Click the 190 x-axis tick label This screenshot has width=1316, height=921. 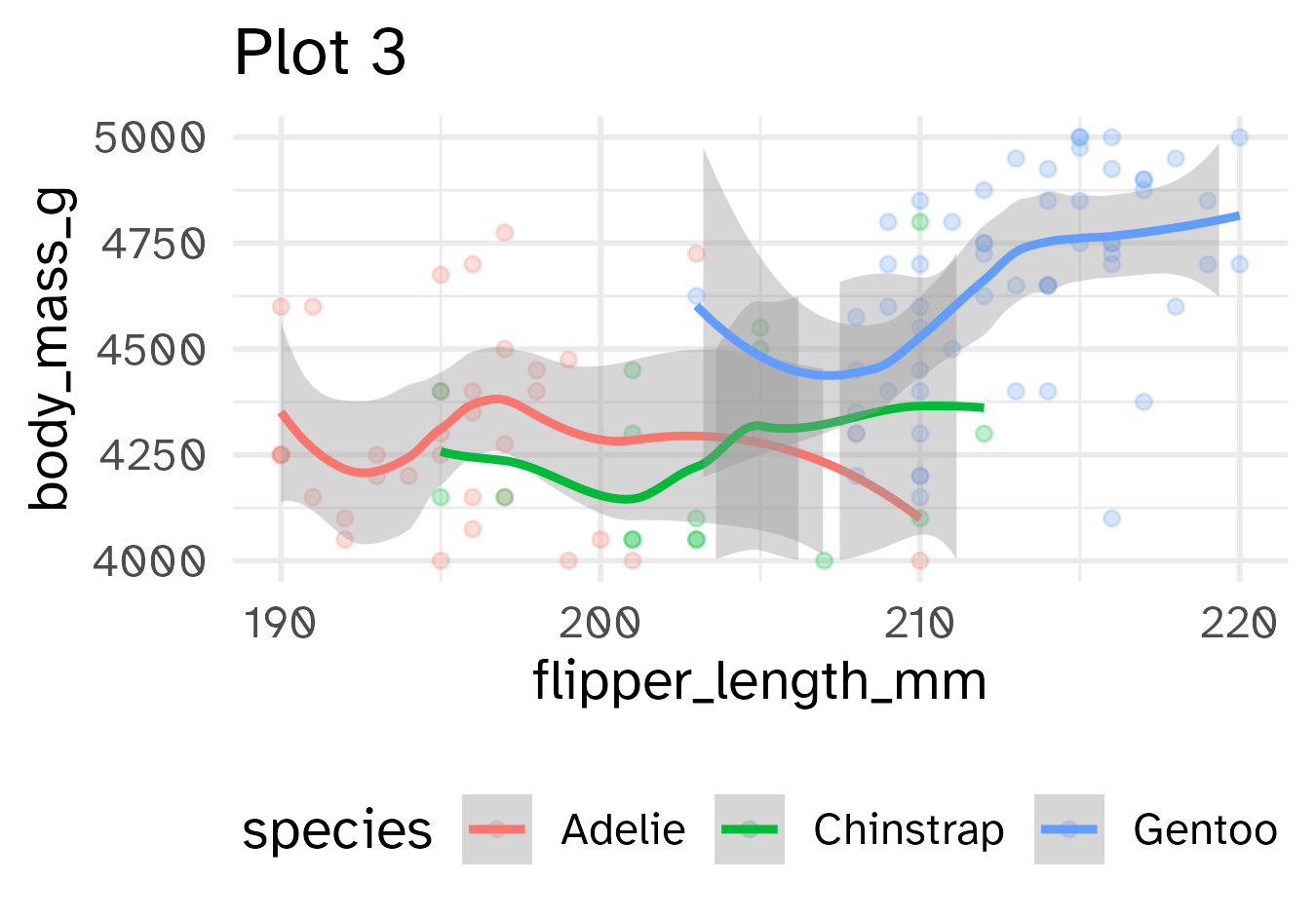281,624
